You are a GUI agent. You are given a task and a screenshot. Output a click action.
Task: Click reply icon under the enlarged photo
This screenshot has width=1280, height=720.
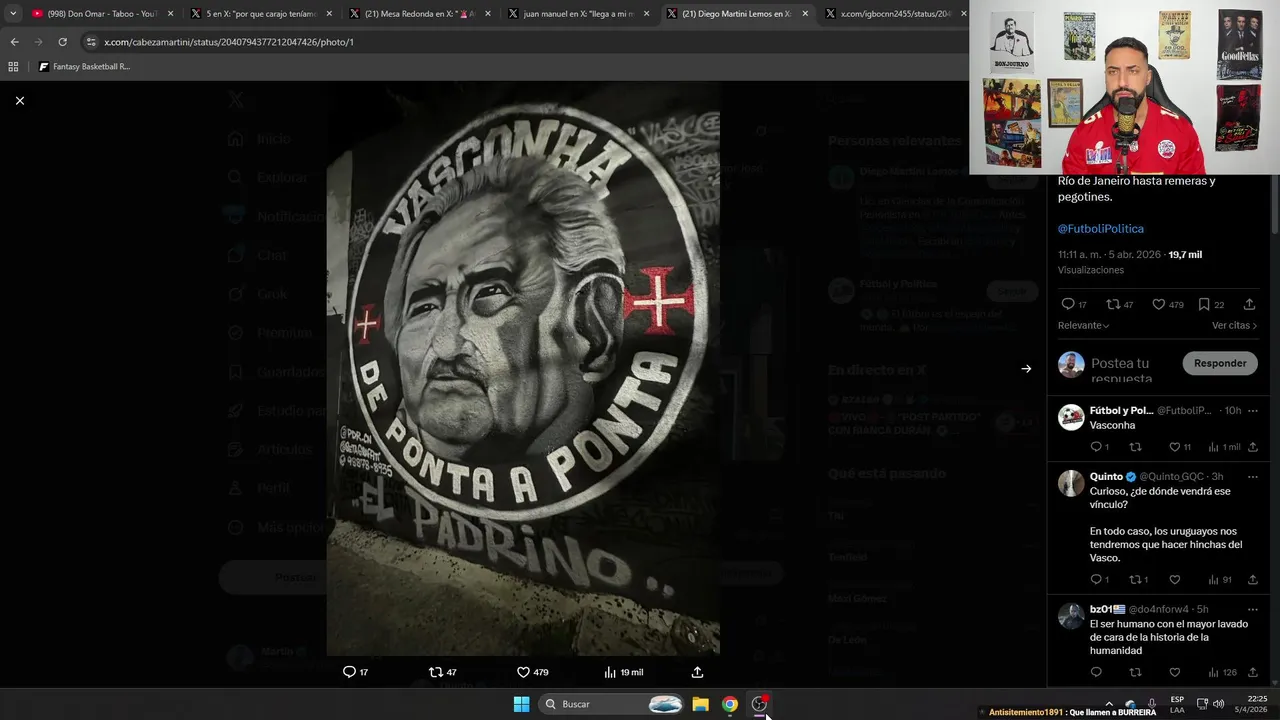(349, 672)
